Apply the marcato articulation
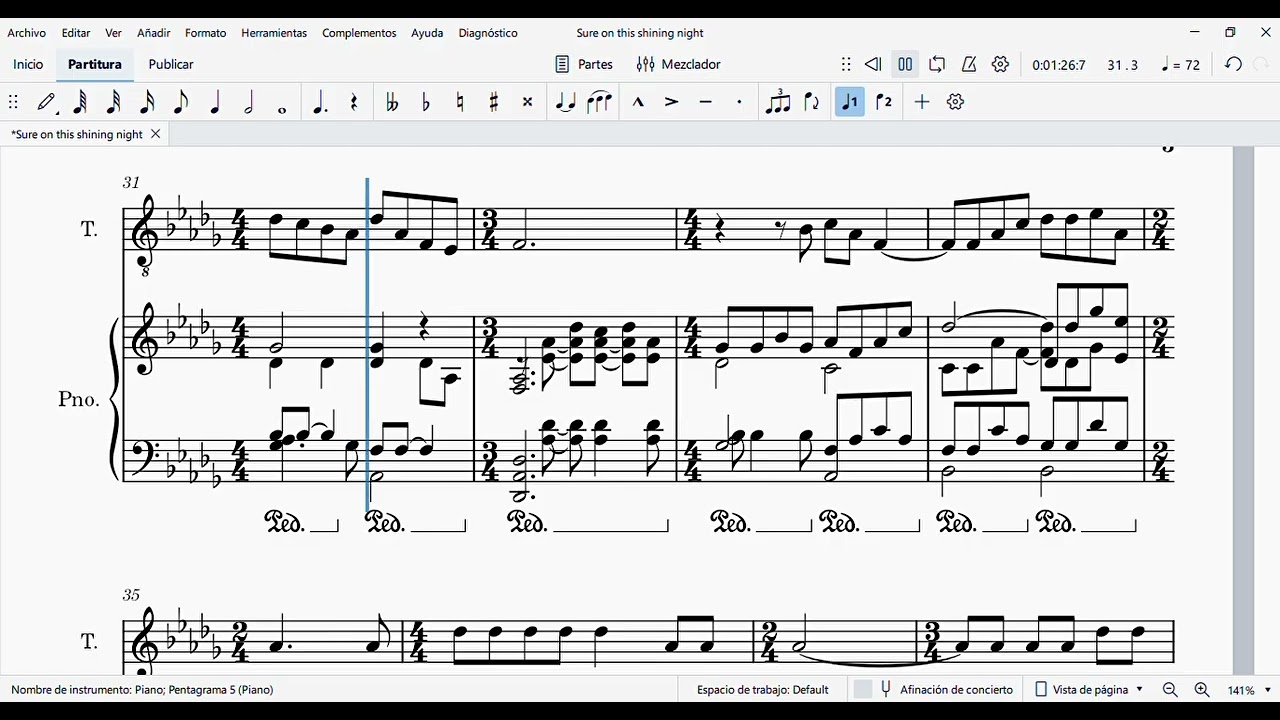The width and height of the screenshot is (1280, 720). [638, 102]
